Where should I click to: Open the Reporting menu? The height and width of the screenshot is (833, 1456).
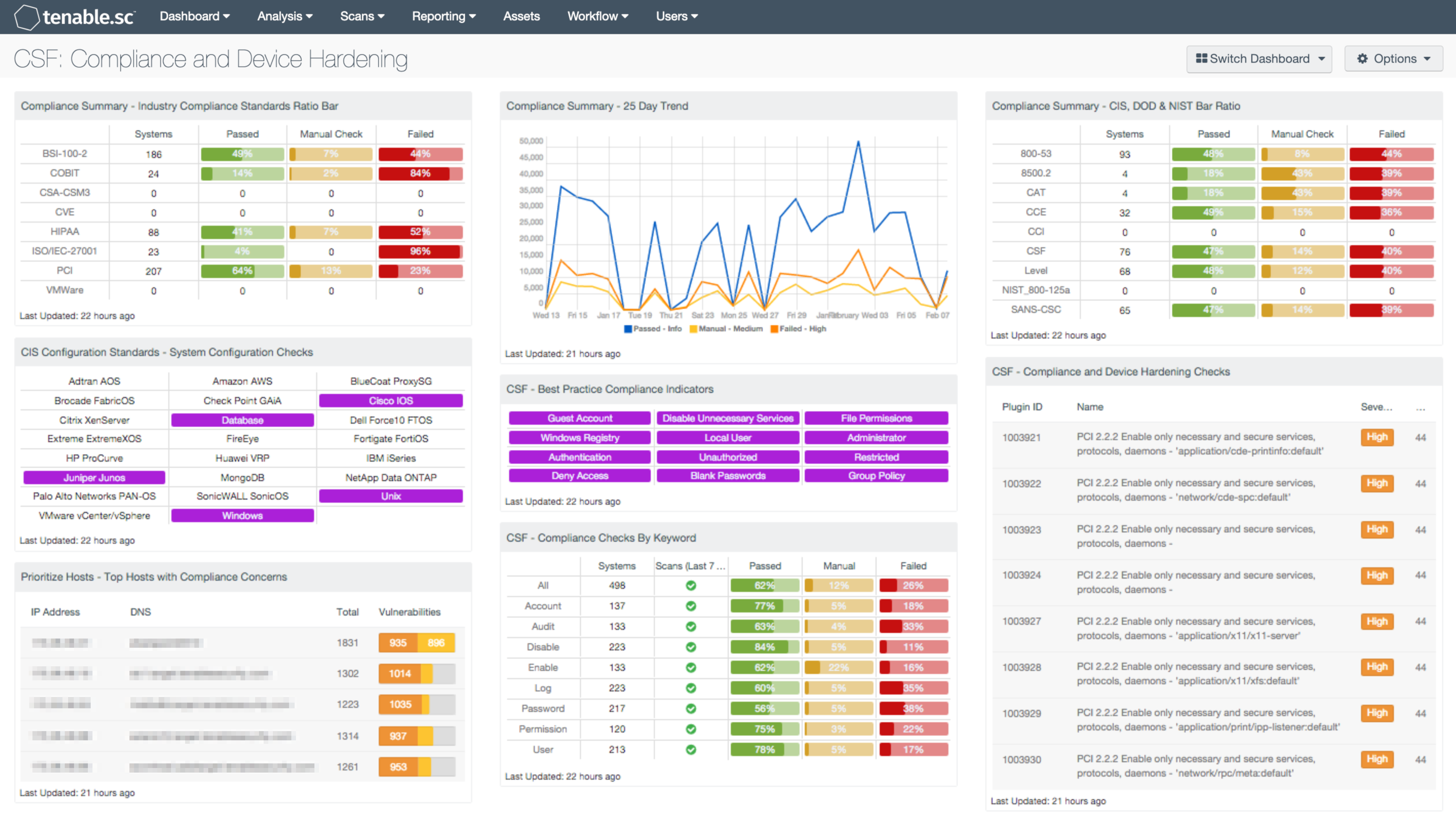pyautogui.click(x=443, y=16)
